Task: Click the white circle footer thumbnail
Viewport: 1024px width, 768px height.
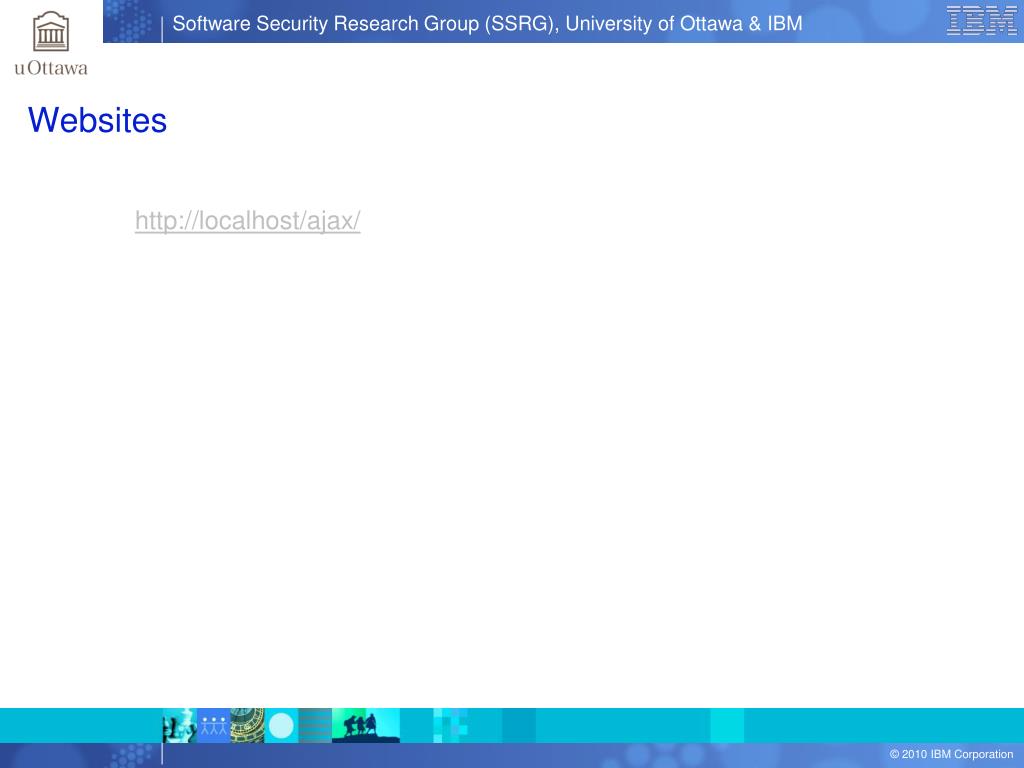Action: 281,726
